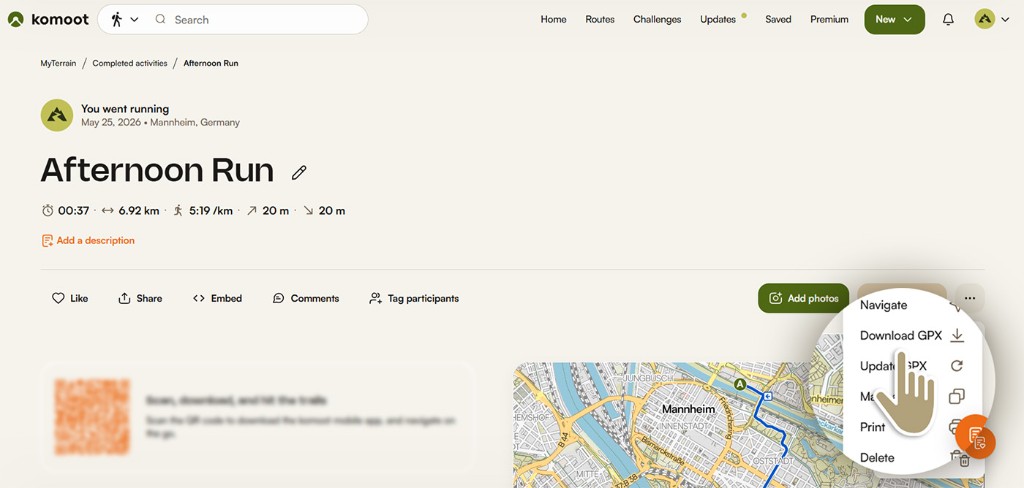Share the activity
The width and height of the screenshot is (1024, 488).
pyautogui.click(x=140, y=299)
